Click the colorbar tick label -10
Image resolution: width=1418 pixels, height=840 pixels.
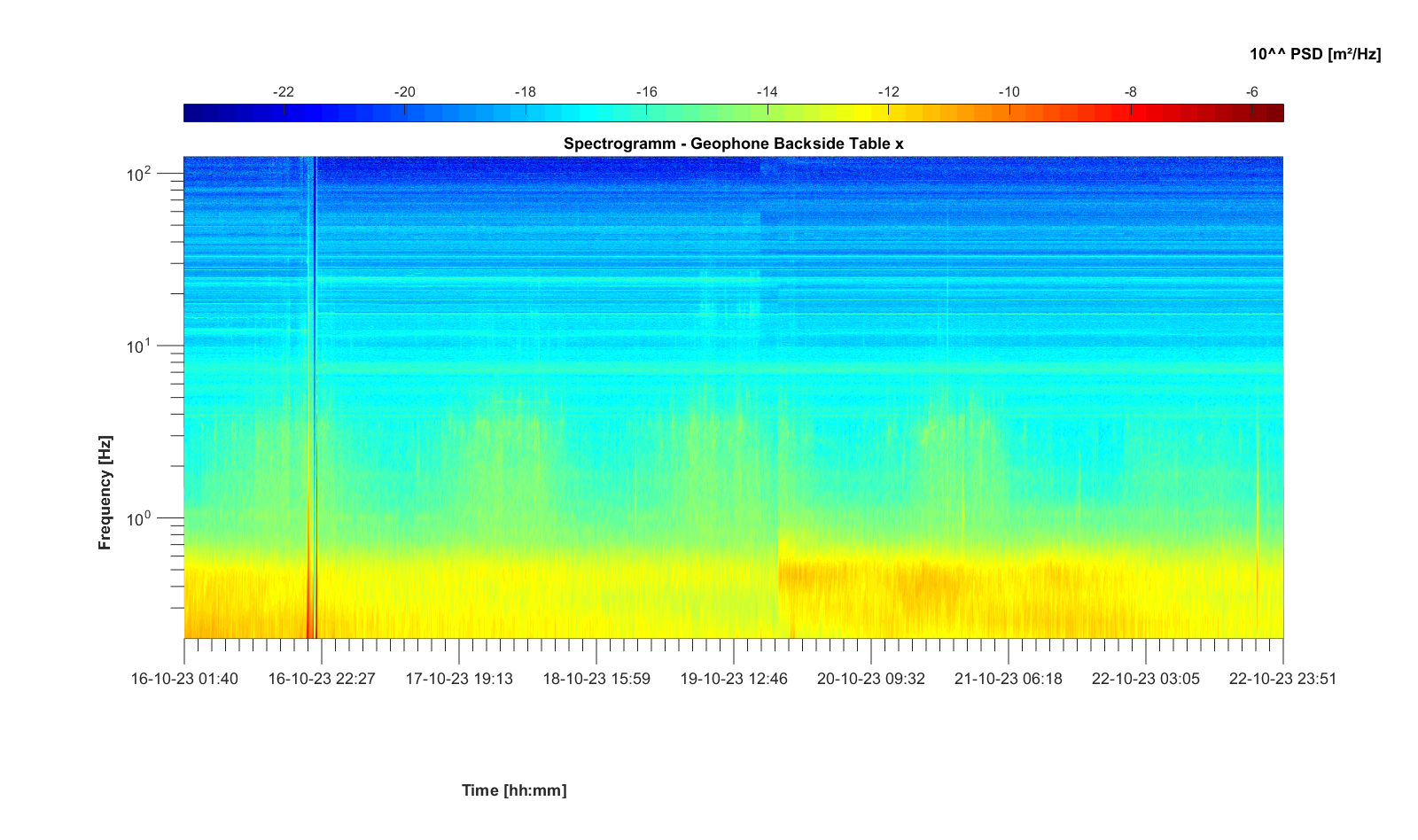point(1009,92)
